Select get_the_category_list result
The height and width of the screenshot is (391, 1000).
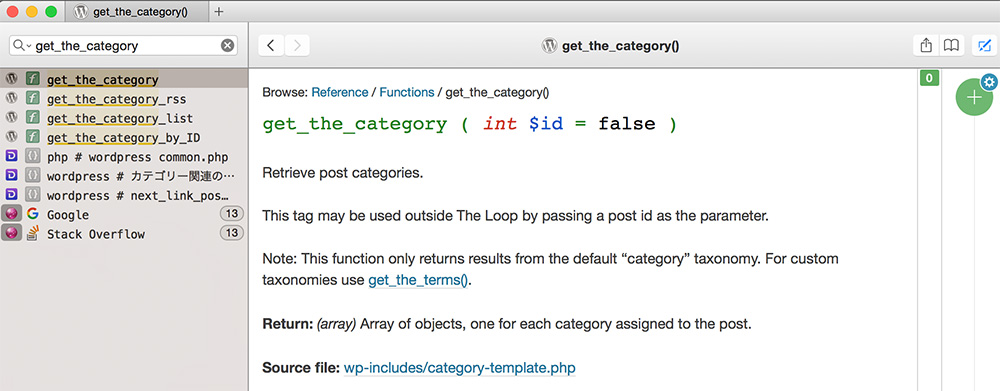coord(124,118)
